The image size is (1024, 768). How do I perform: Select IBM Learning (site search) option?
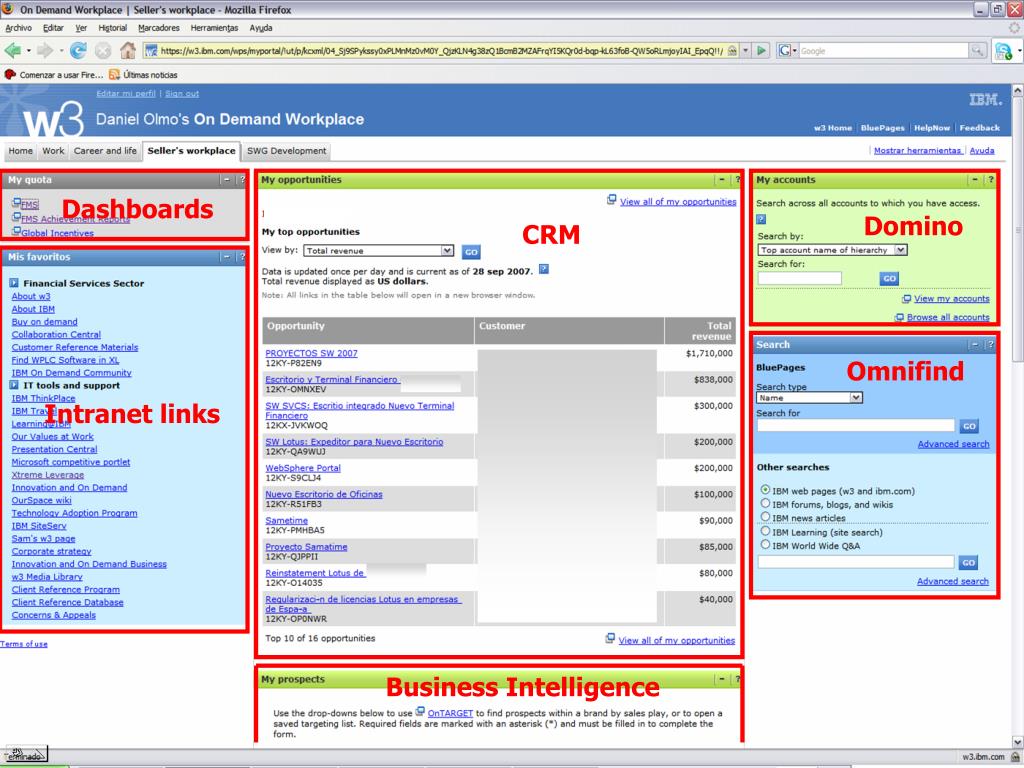coord(765,531)
